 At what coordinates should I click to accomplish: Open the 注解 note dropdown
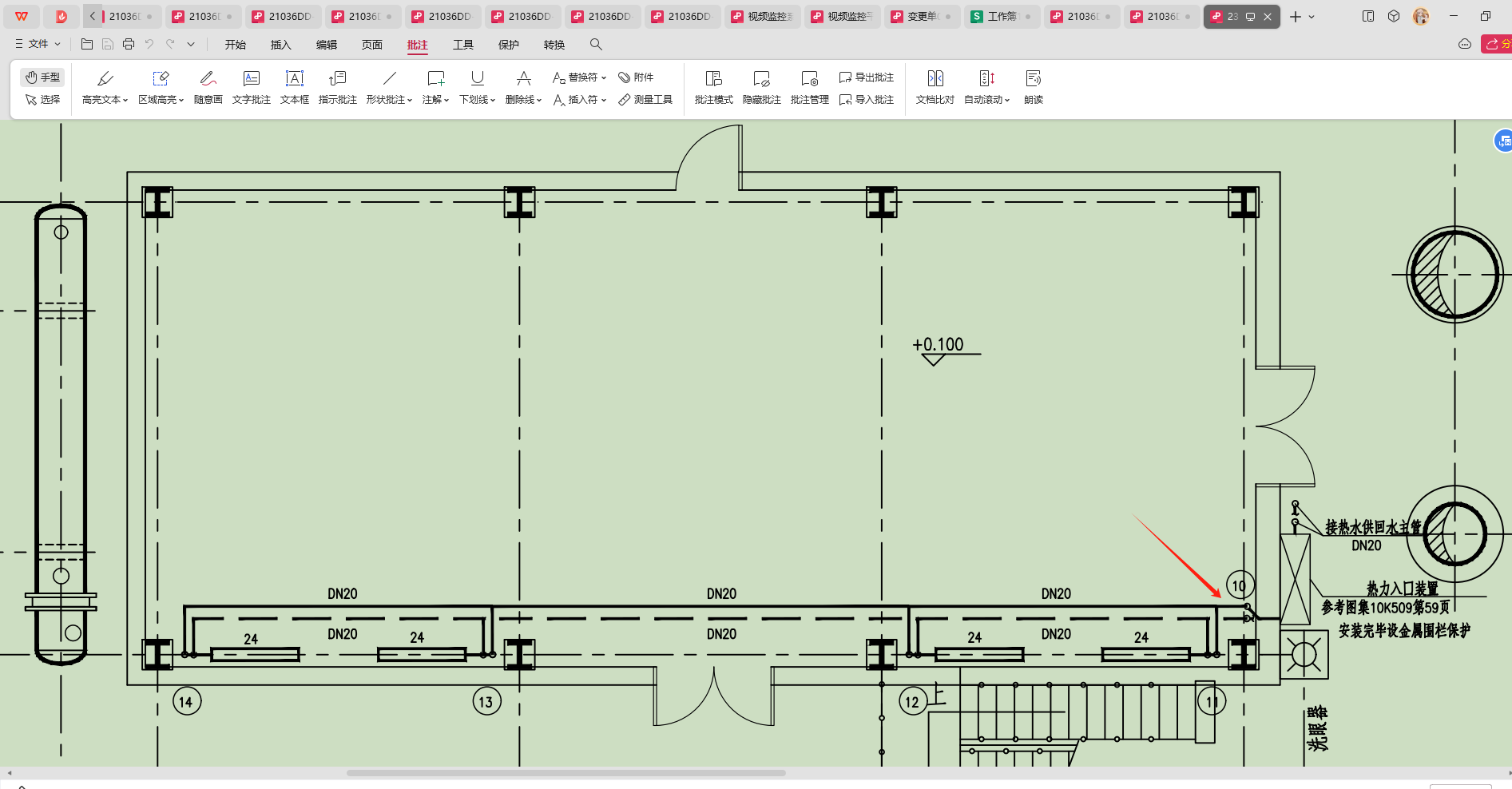[x=446, y=100]
